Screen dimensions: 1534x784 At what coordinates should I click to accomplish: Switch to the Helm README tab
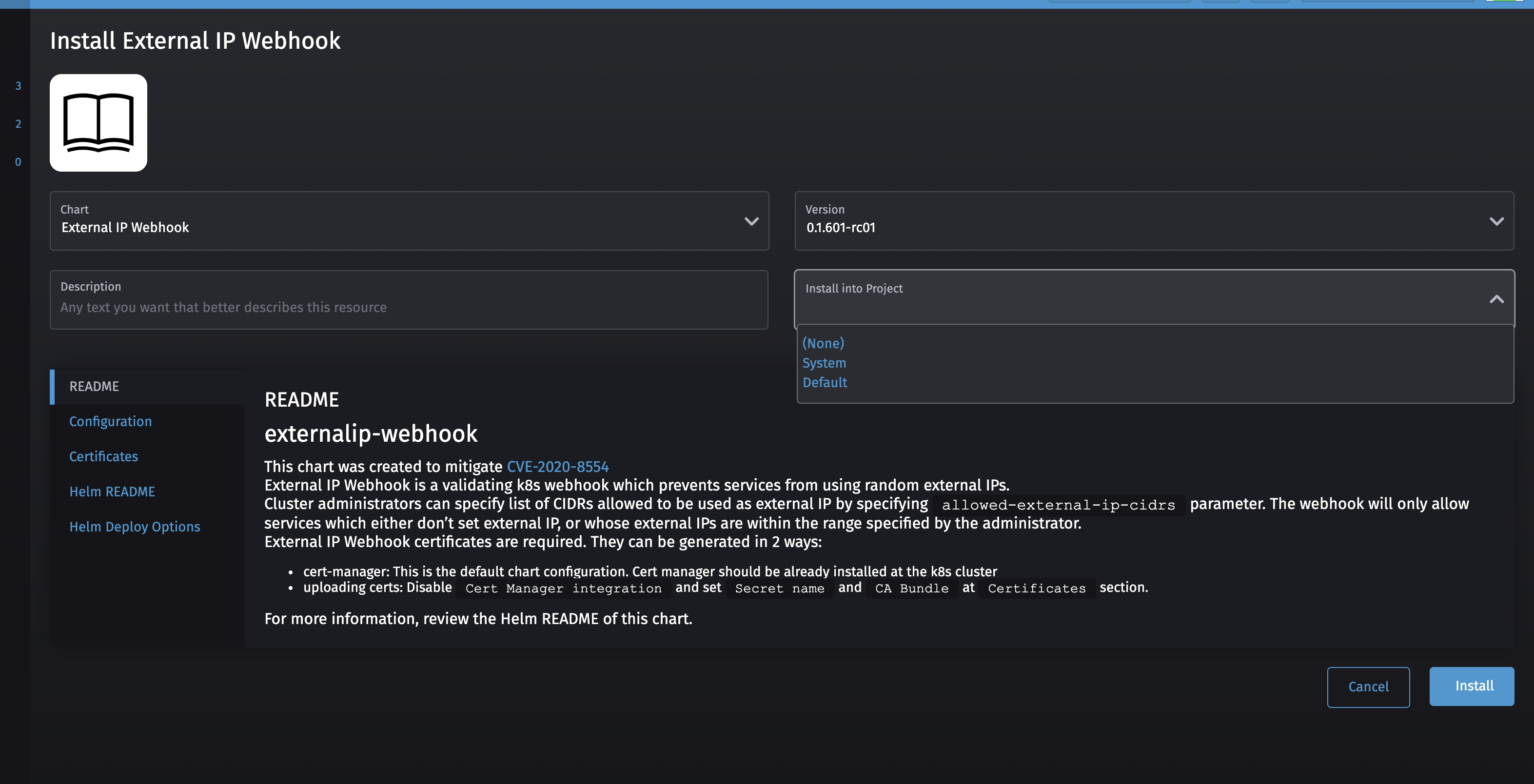click(x=112, y=491)
